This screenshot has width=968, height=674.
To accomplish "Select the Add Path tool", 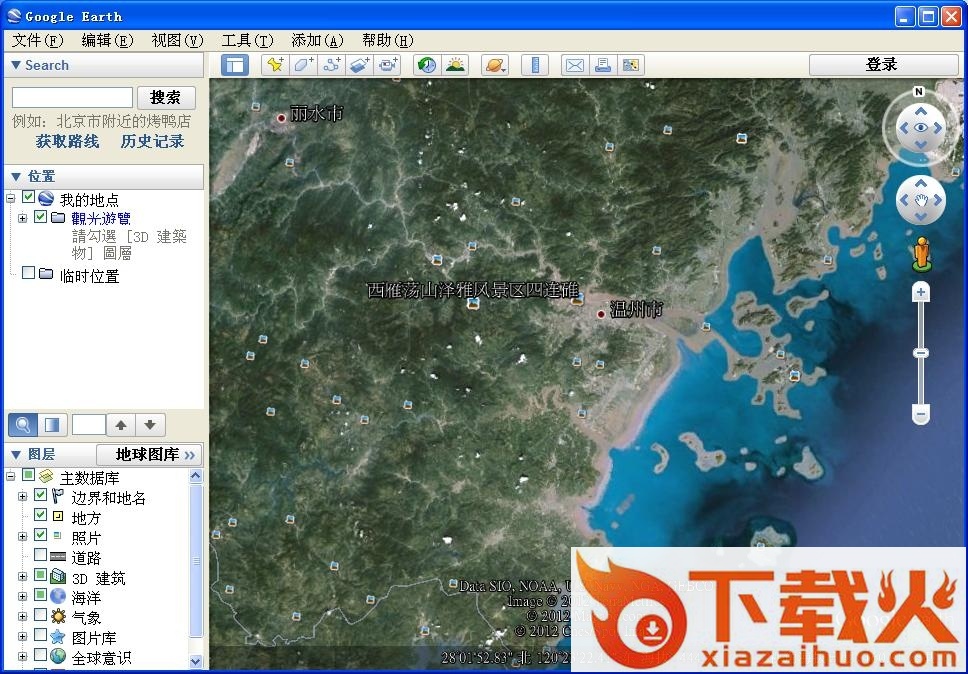I will pos(332,65).
